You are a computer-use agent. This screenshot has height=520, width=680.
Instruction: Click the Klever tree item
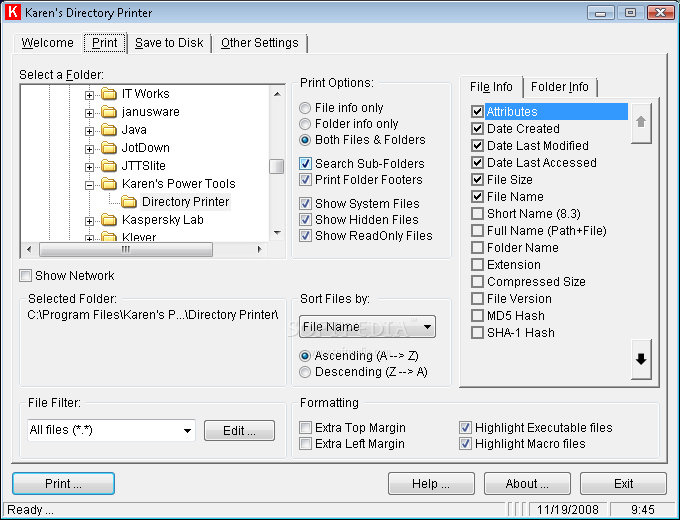point(139,237)
